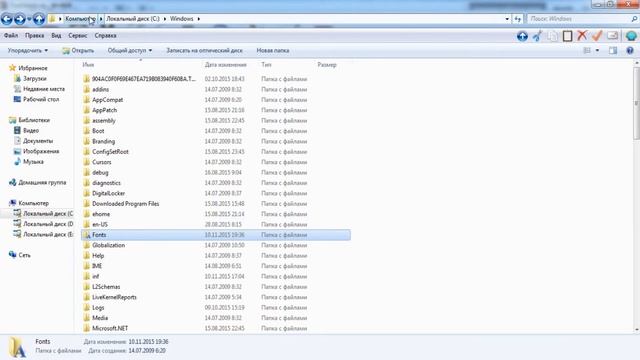Screen dimensions: 640x360
Task: Select the Globalization folder
Action: click(x=108, y=245)
